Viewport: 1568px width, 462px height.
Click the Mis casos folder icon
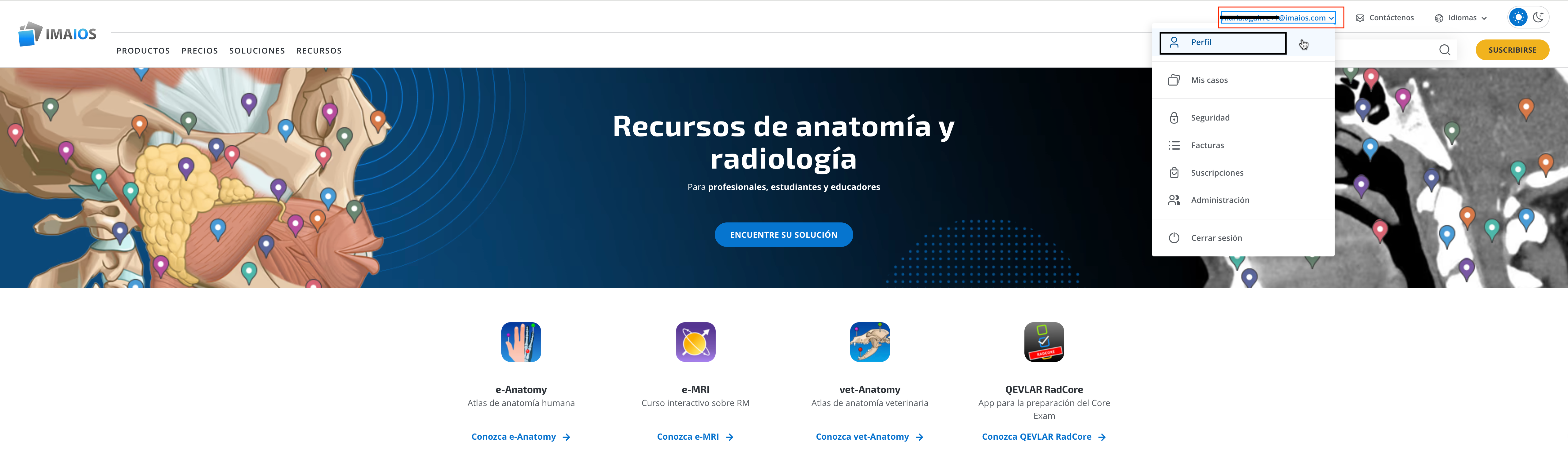click(1174, 80)
